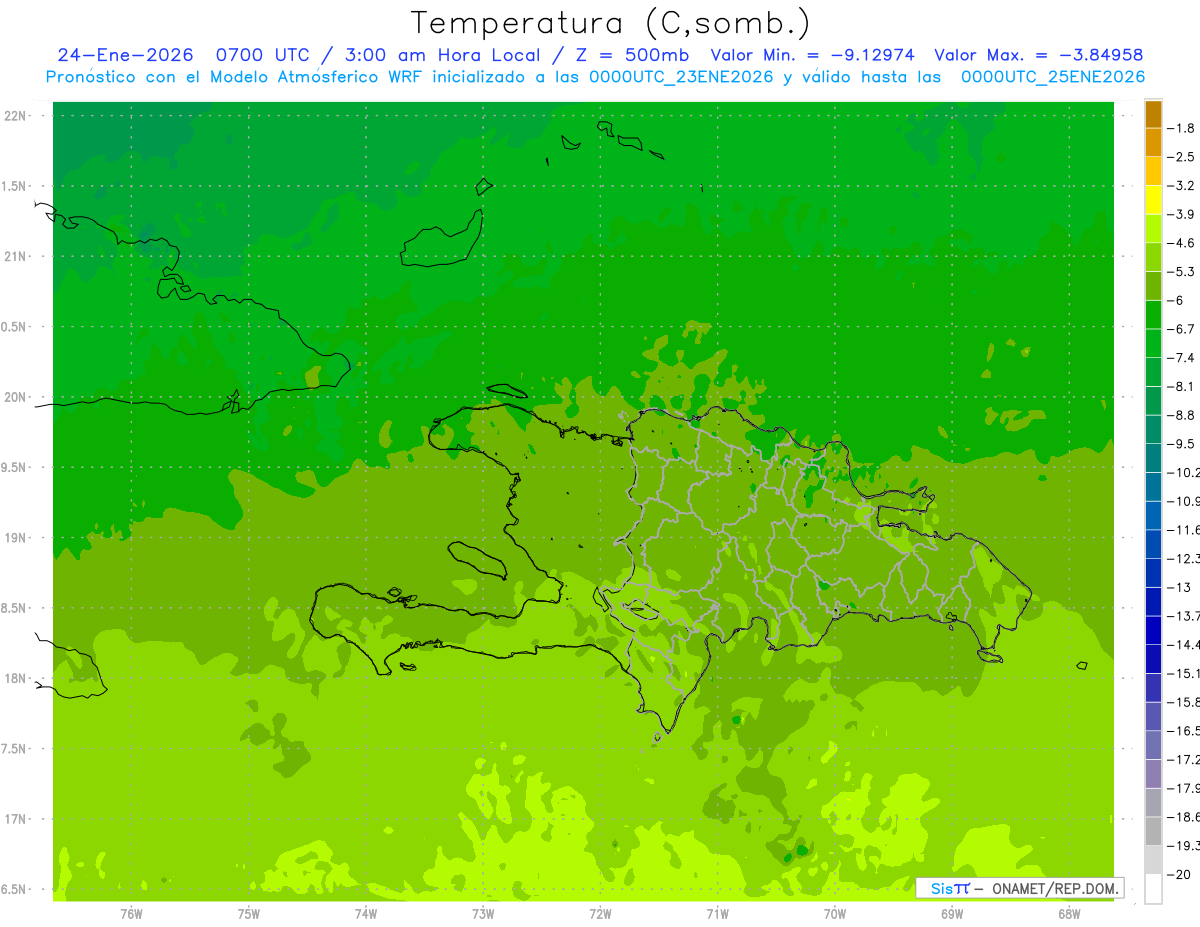The image size is (1200, 927).
Task: Click the -14.4 colorbar value
Action: click(1182, 644)
